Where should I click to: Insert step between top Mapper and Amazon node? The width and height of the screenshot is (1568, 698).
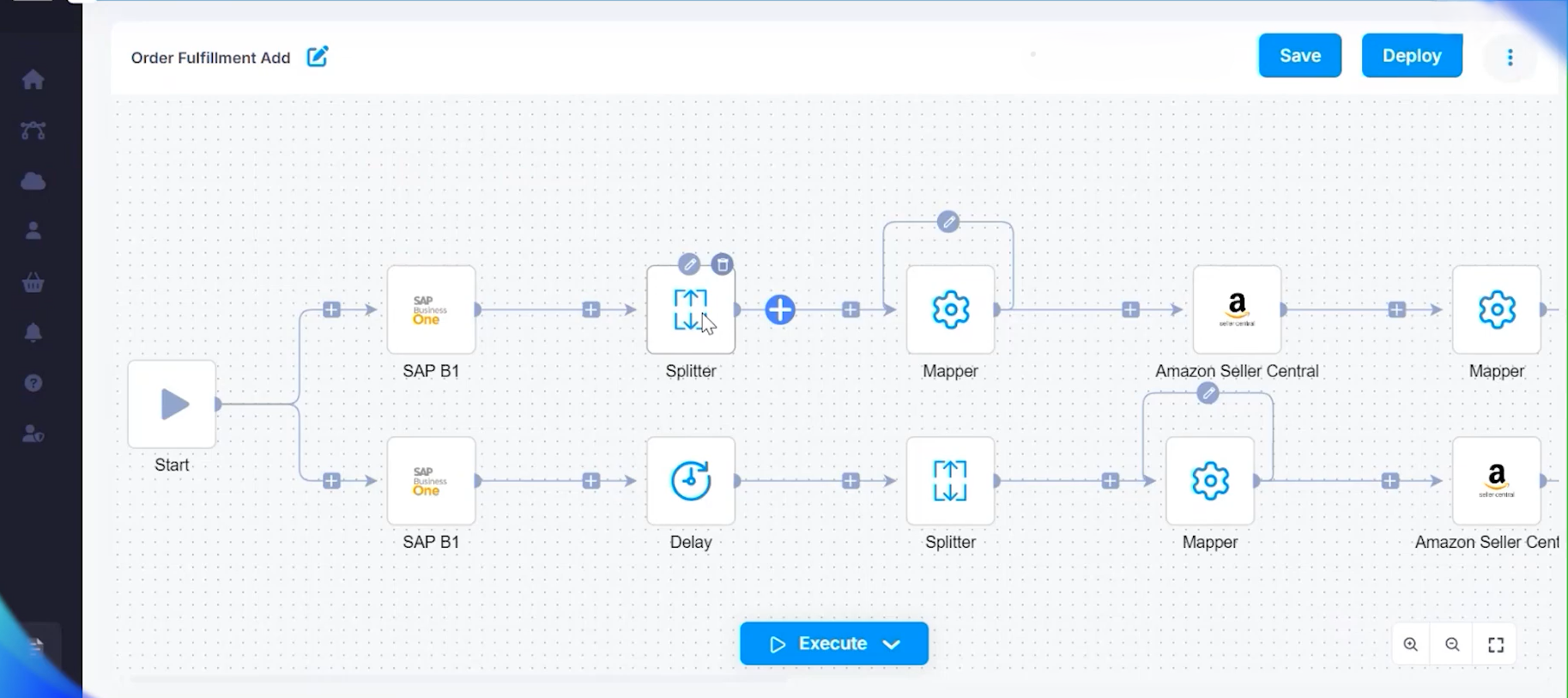1131,310
